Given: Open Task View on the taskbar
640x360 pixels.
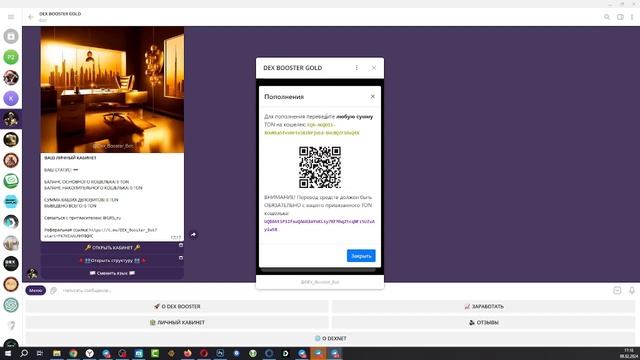Looking at the screenshot, I should [40, 353].
